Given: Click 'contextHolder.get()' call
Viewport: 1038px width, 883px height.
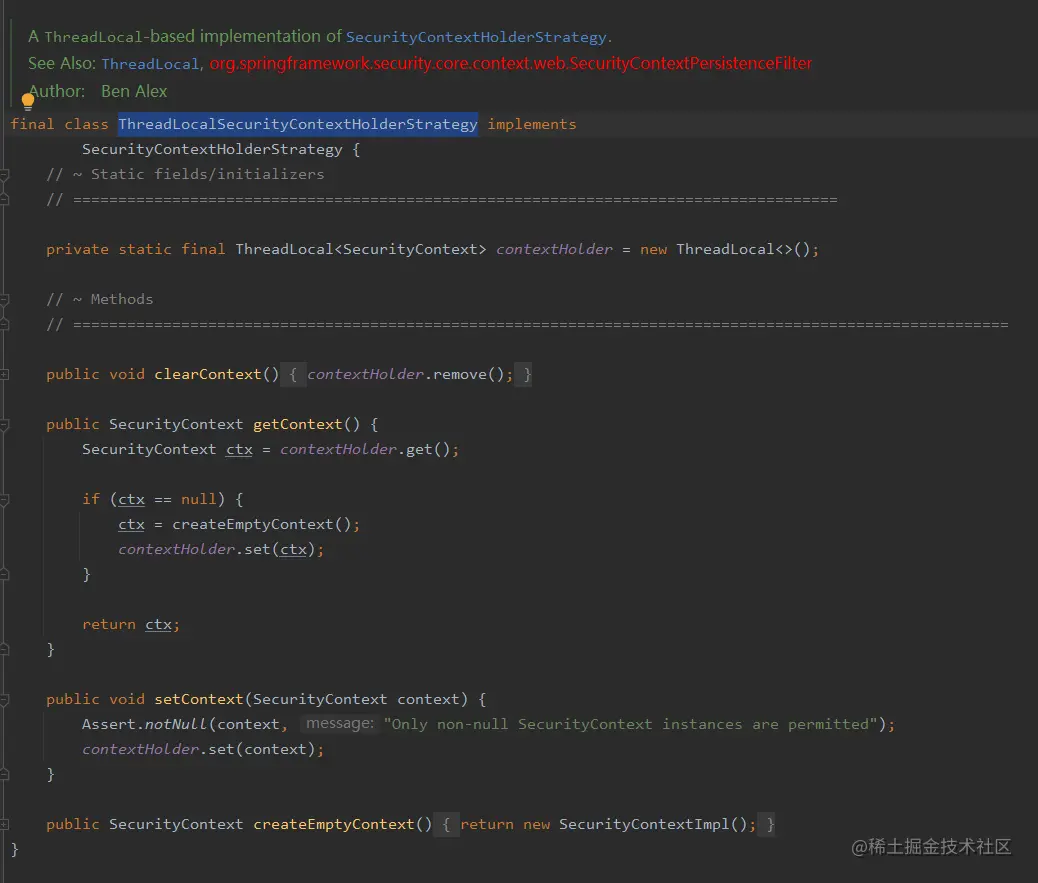Looking at the screenshot, I should click(365, 449).
